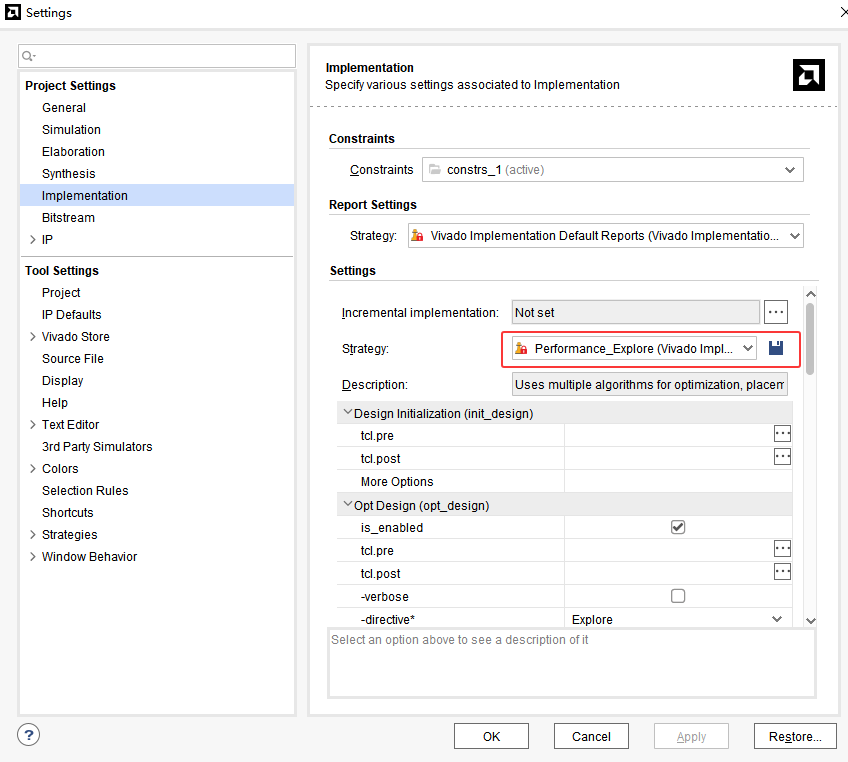Close the Settings dialog
This screenshot has width=848, height=762.
844,12
